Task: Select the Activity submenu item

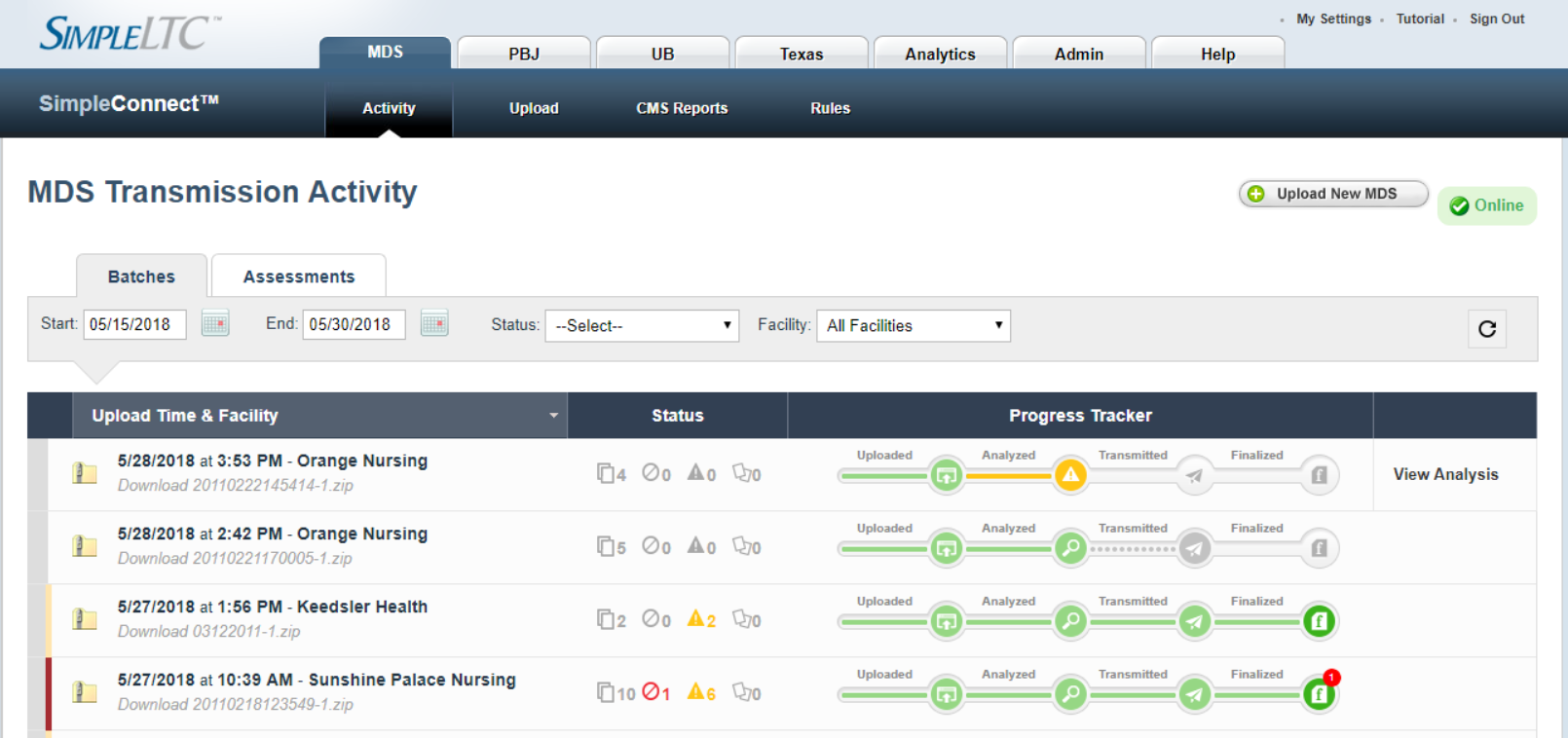Action: [389, 108]
